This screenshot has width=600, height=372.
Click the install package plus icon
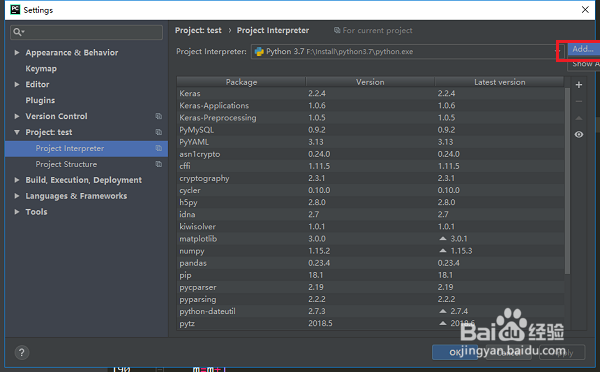(x=579, y=85)
